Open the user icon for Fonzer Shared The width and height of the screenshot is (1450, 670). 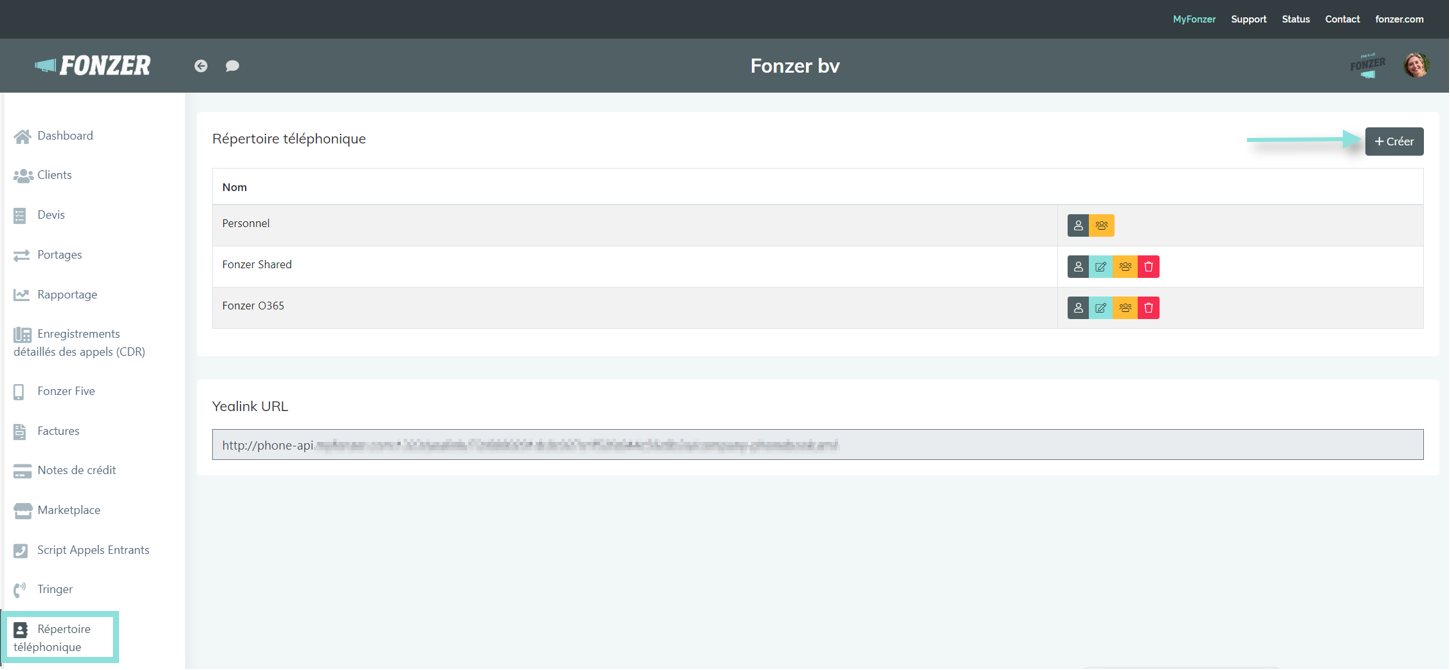(1078, 267)
